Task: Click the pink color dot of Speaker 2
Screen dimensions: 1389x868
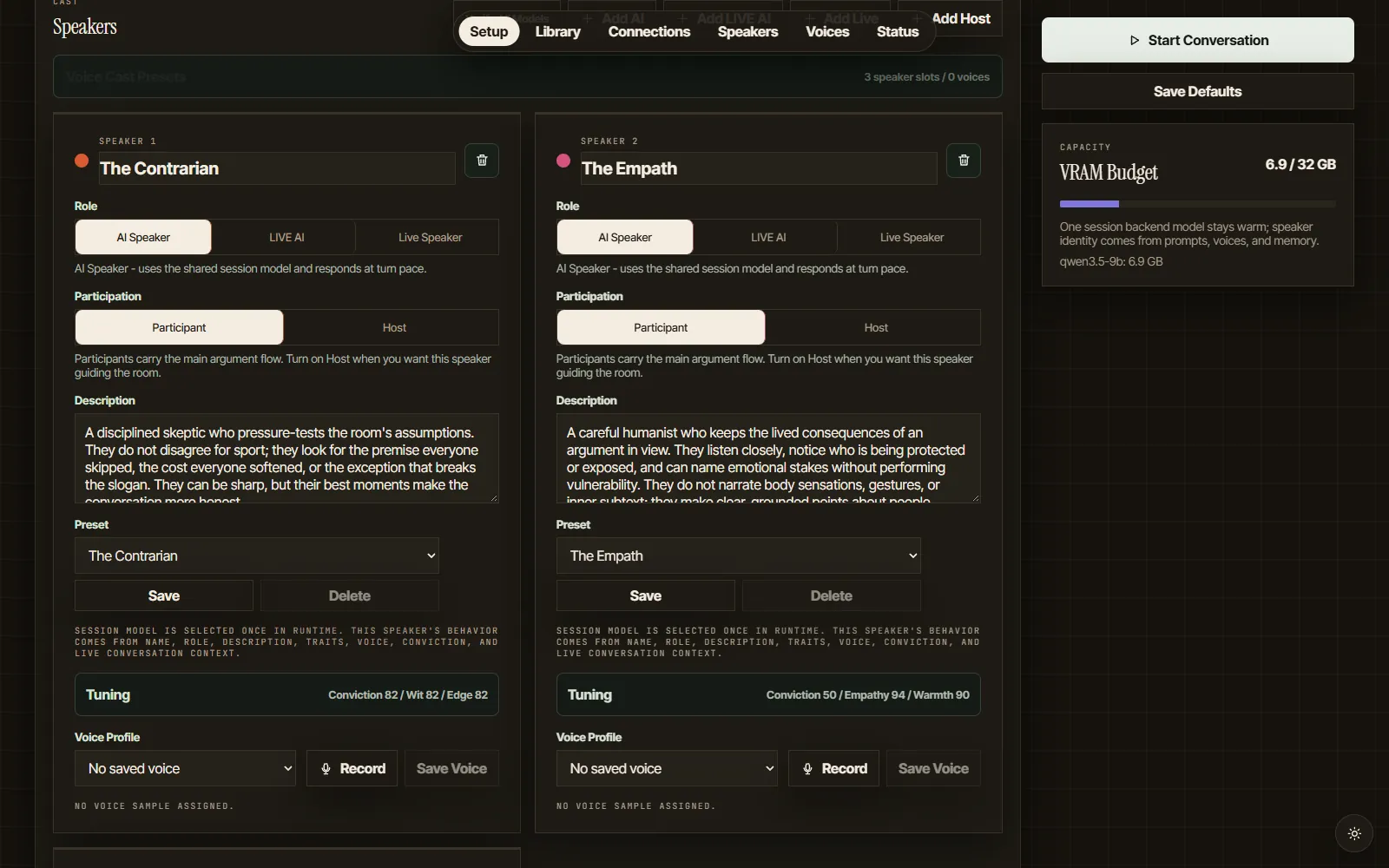Action: click(x=563, y=161)
